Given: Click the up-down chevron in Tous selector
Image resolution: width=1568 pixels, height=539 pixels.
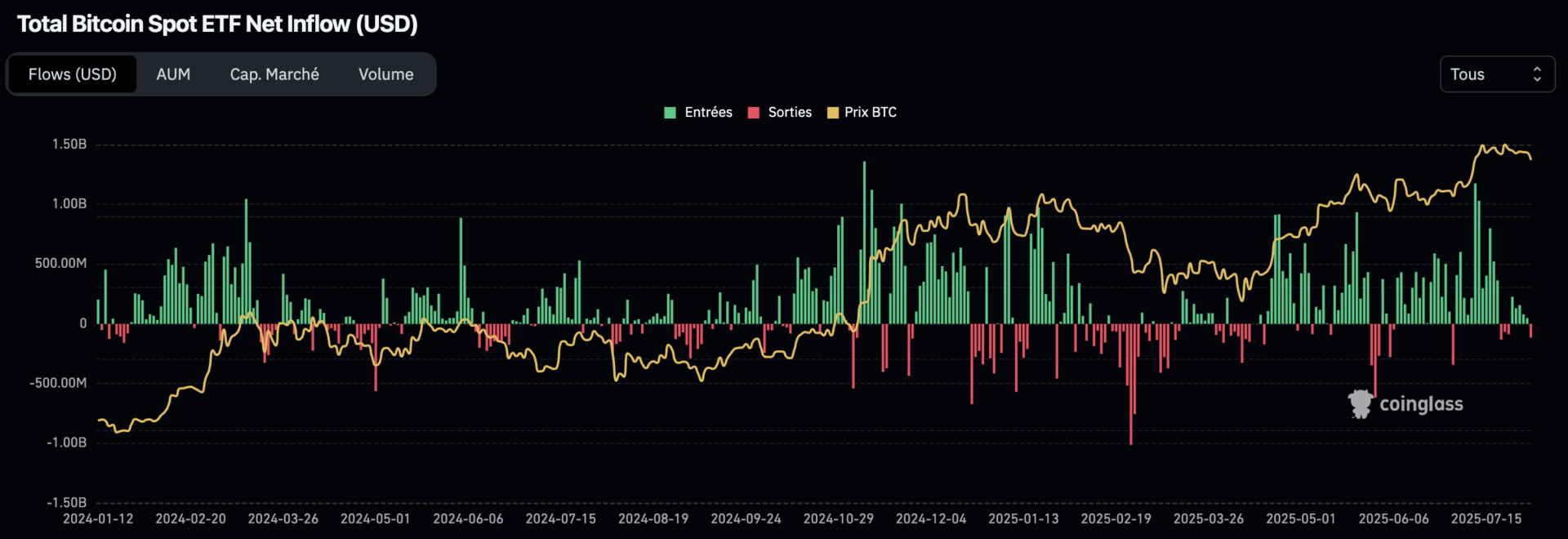Looking at the screenshot, I should click(x=1537, y=74).
